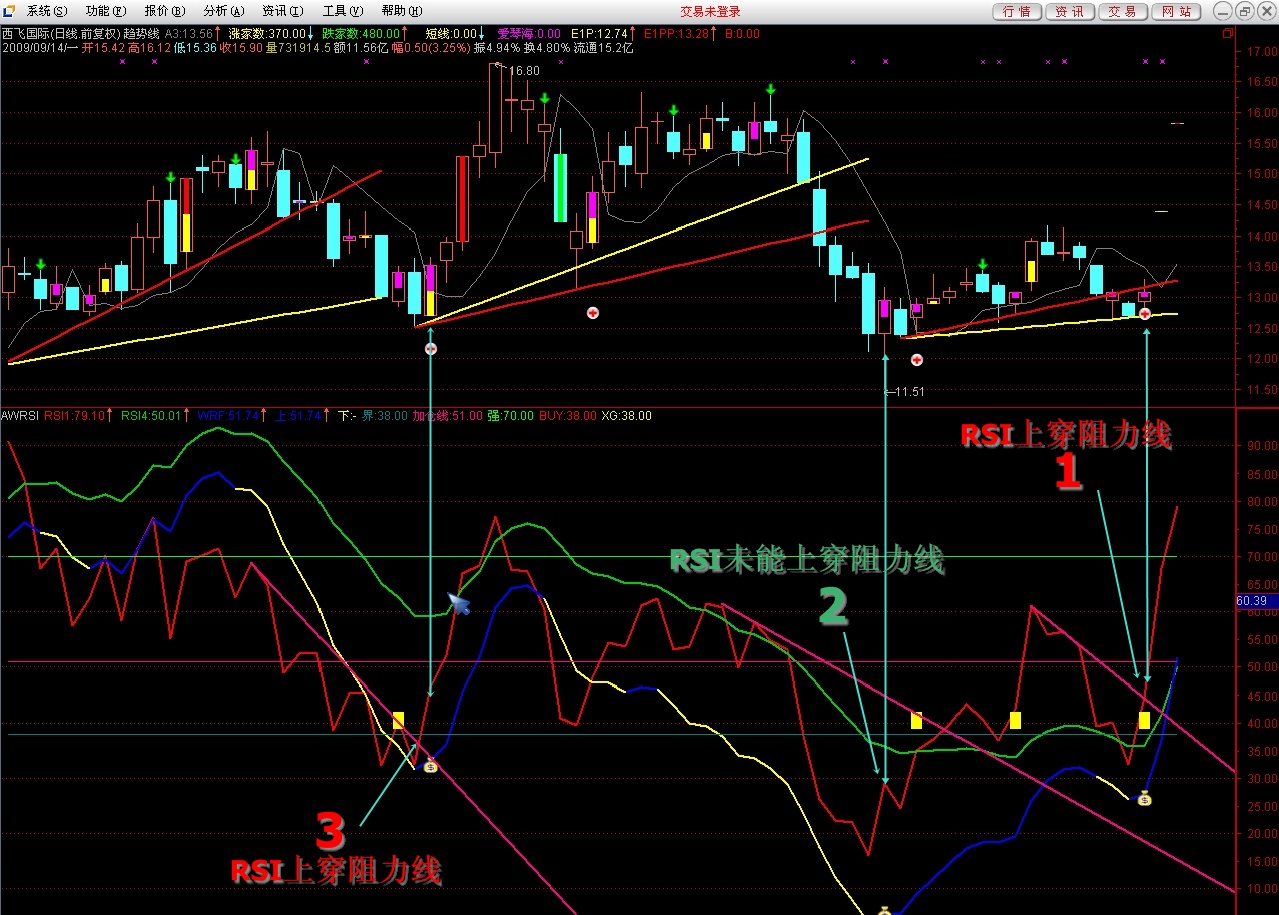
Task: Click the leftmost yellow signal square in RSI pane
Action: pyautogui.click(x=398, y=720)
